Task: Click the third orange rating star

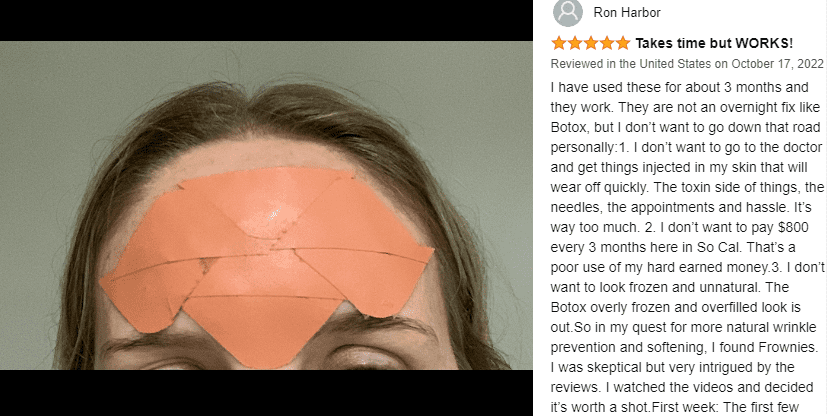Action: coord(591,43)
